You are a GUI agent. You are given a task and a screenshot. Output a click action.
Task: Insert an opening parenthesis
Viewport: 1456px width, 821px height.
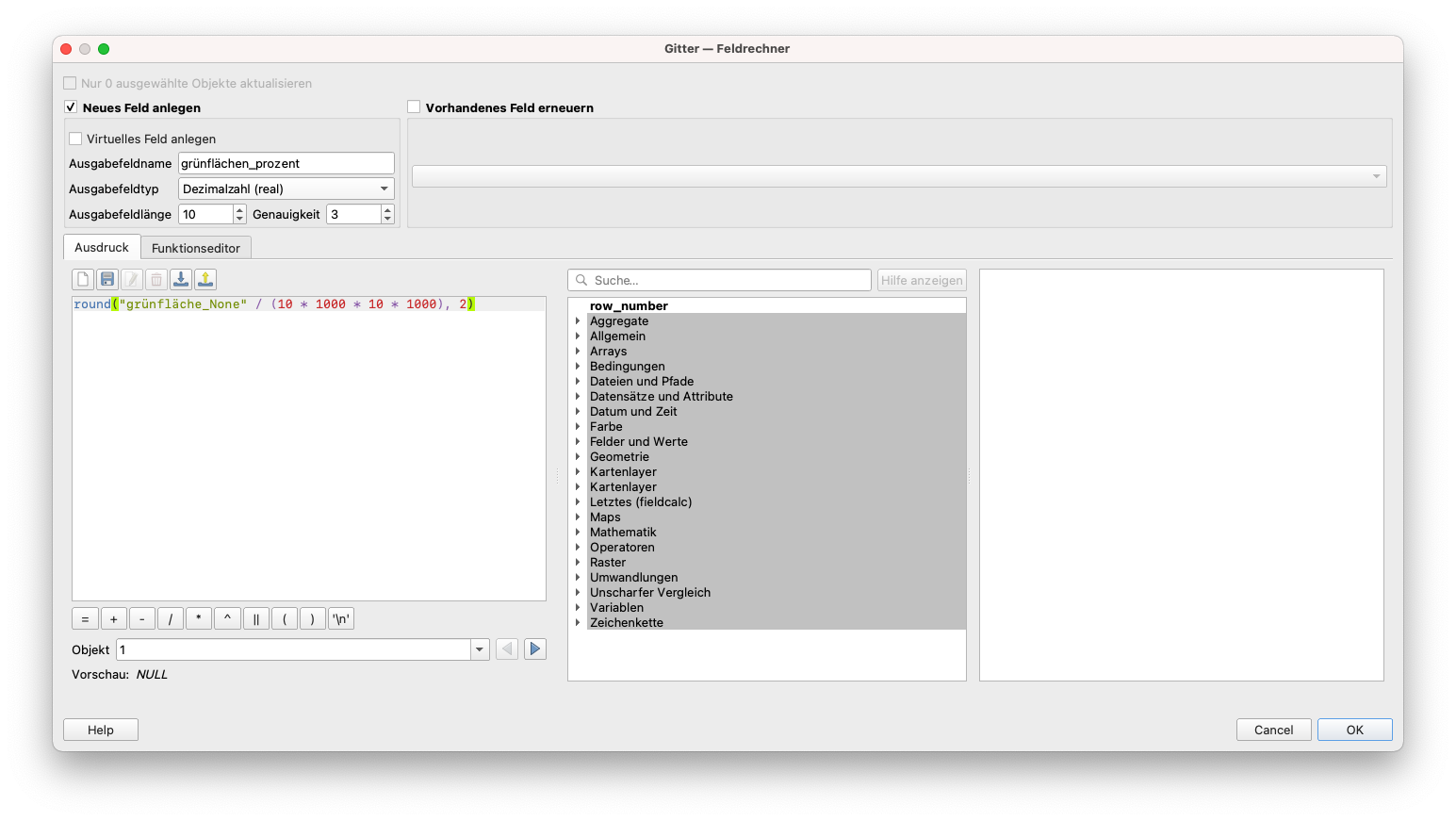[x=285, y=619]
